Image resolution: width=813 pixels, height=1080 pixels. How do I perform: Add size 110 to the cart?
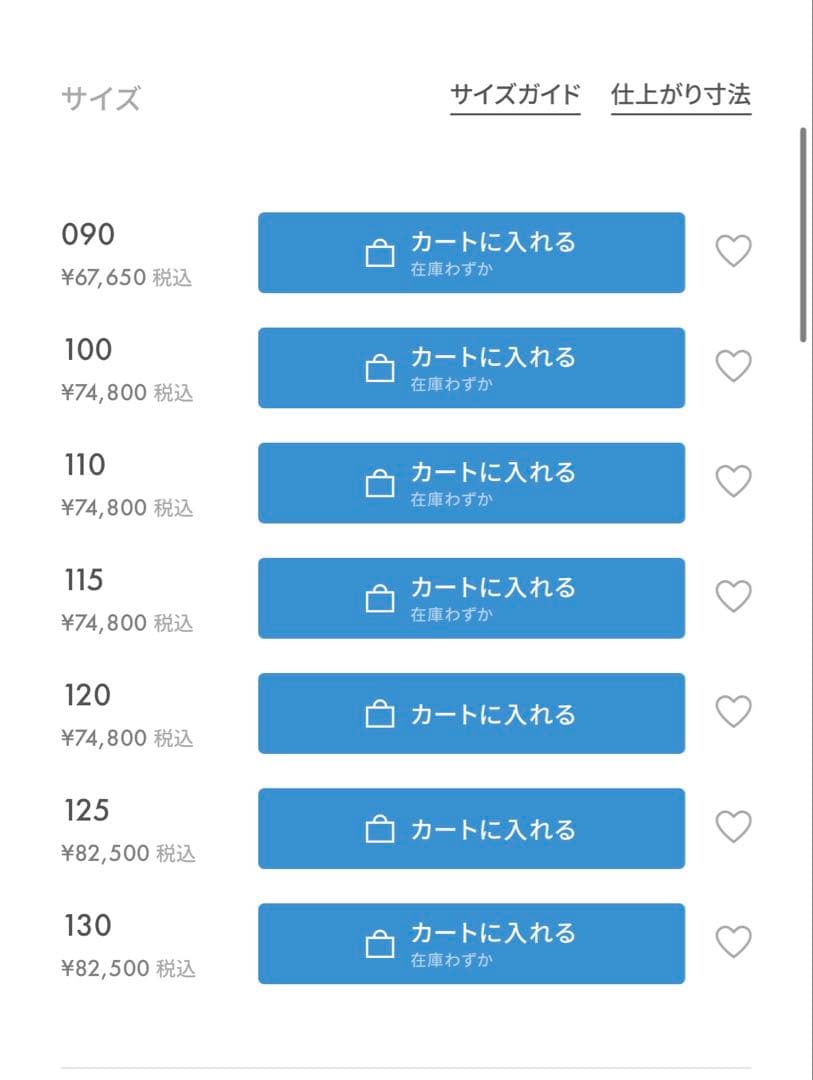(471, 482)
